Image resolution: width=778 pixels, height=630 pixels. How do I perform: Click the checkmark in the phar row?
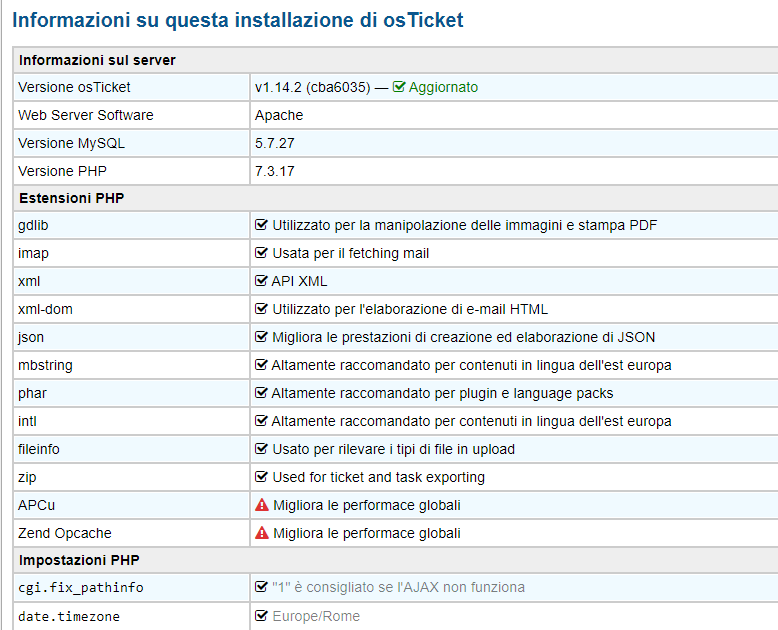262,393
